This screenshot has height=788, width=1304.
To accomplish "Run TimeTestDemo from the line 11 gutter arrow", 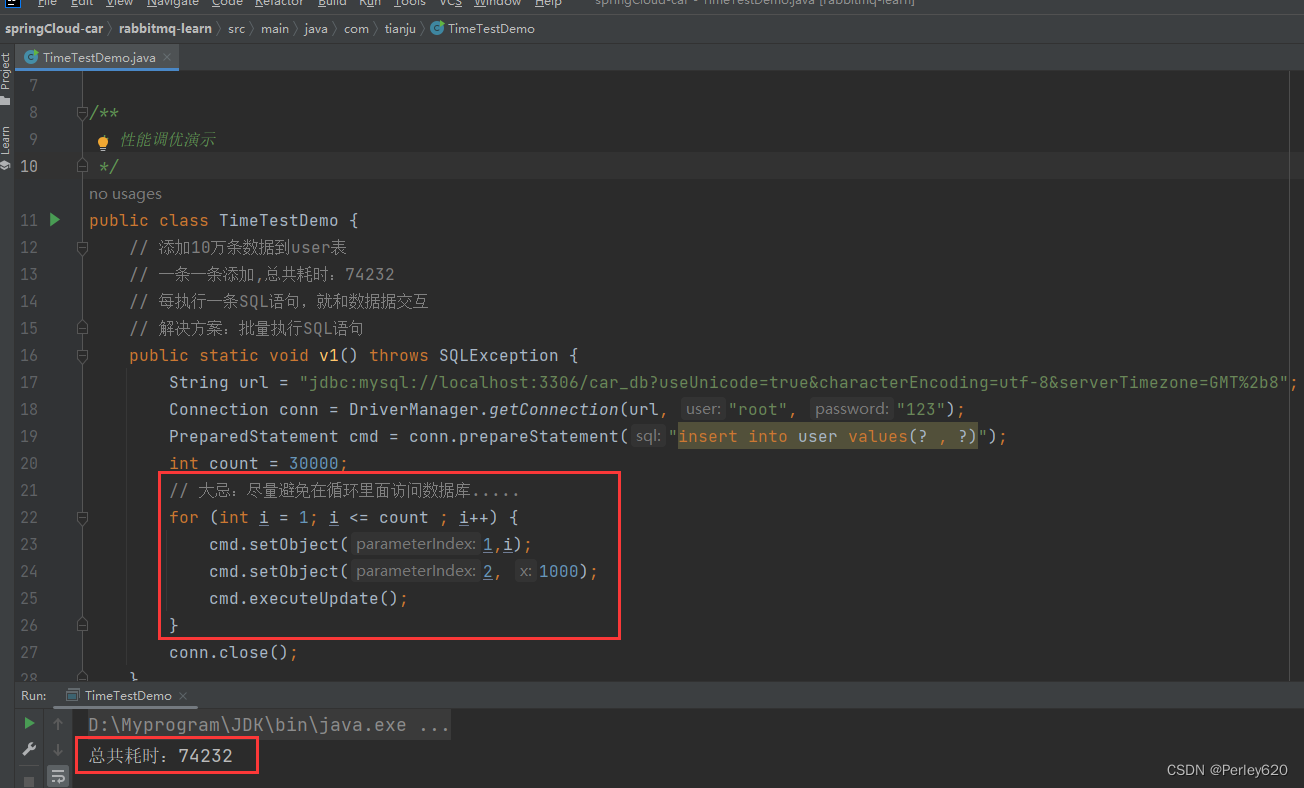I will [55, 219].
